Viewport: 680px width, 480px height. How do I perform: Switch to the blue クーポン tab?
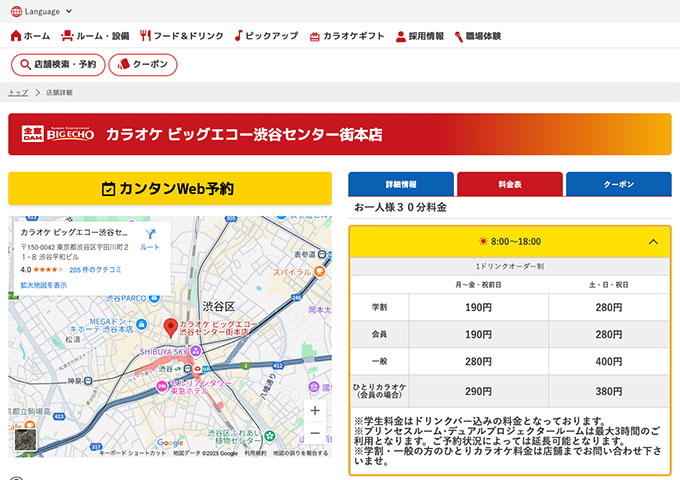pos(618,184)
